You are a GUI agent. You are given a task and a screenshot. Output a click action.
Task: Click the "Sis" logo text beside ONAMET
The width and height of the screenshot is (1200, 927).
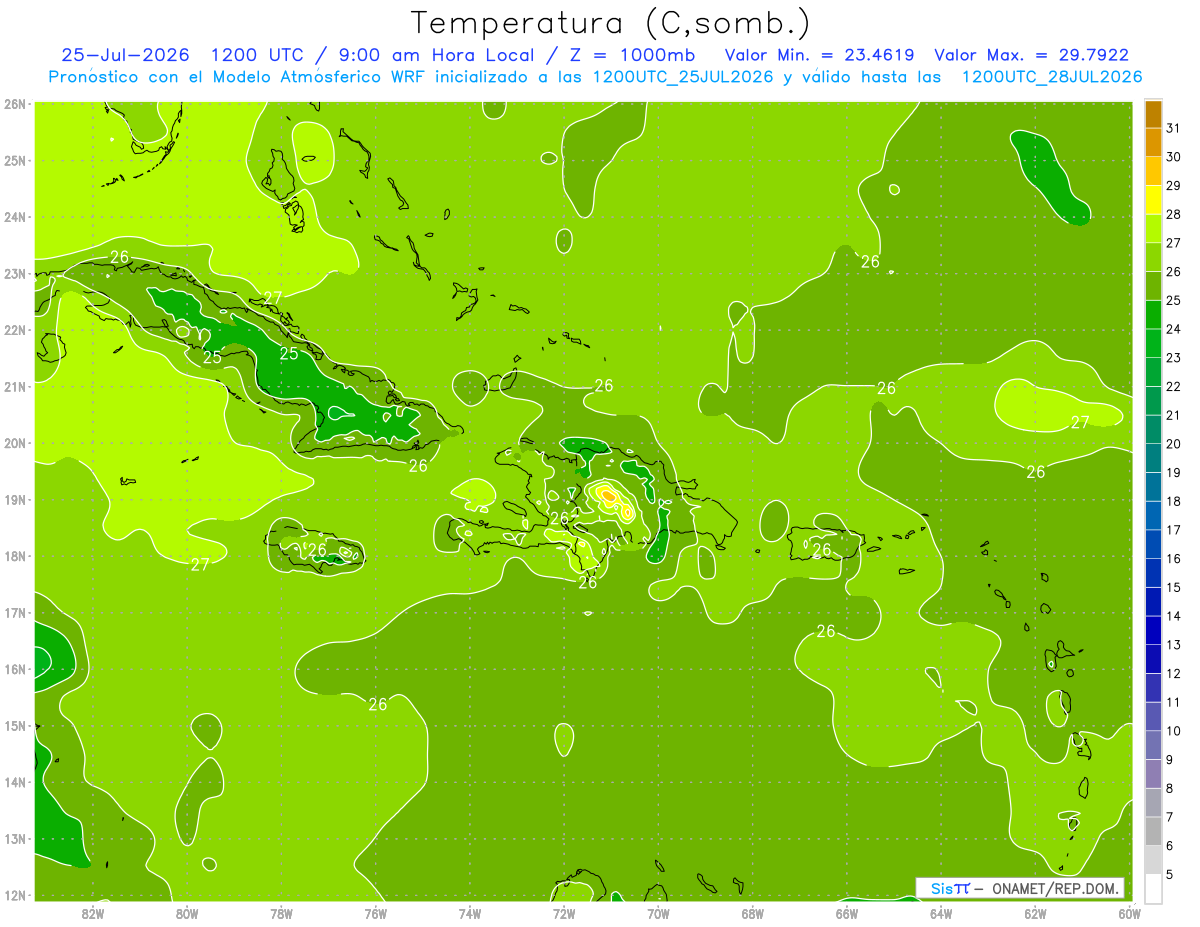click(941, 889)
